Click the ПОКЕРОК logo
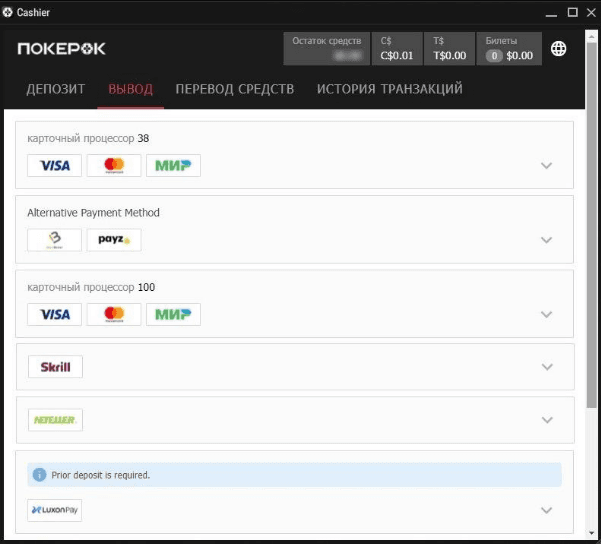Screen dimensions: 602x544 coord(61,49)
